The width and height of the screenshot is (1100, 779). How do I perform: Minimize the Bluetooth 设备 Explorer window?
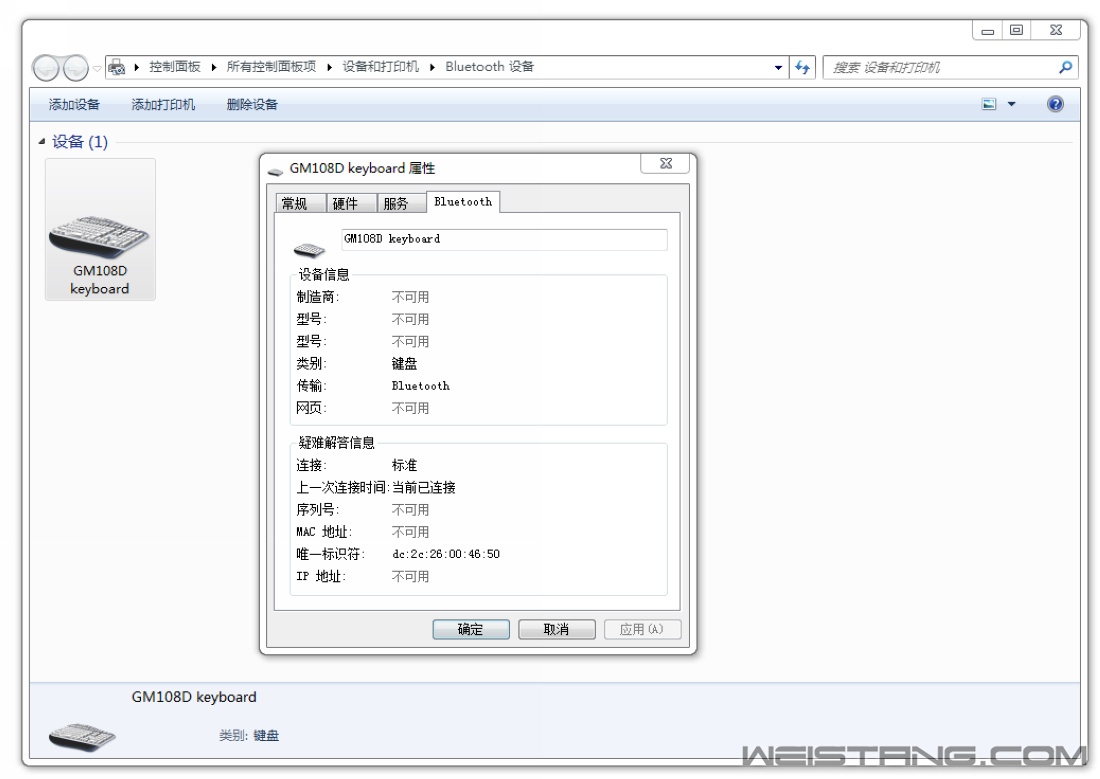(988, 30)
